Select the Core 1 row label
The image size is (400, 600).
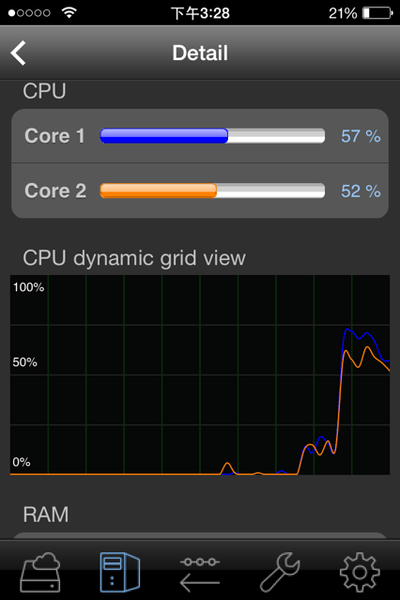55,136
